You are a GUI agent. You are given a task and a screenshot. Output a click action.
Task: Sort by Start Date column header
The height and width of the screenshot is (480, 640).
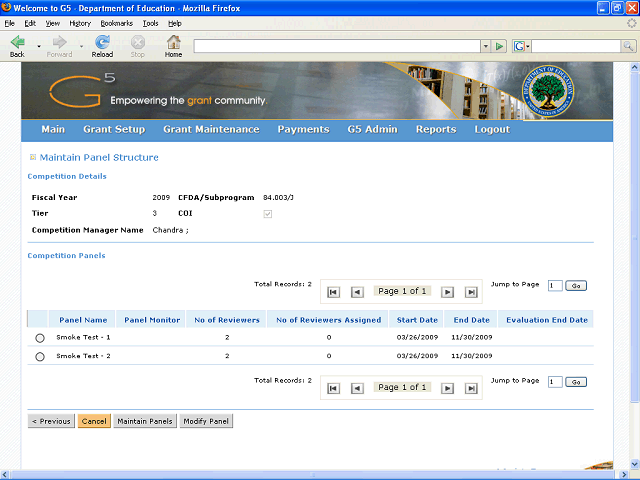click(417, 320)
